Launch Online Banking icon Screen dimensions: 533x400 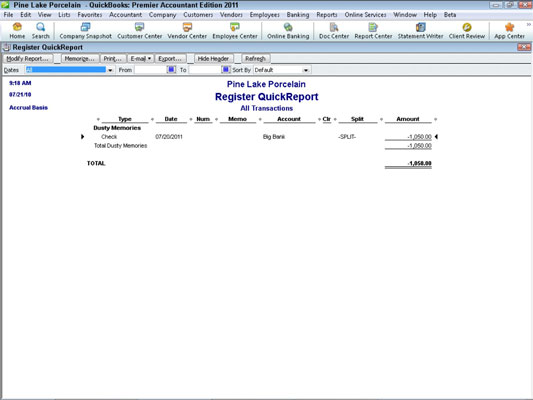(288, 27)
